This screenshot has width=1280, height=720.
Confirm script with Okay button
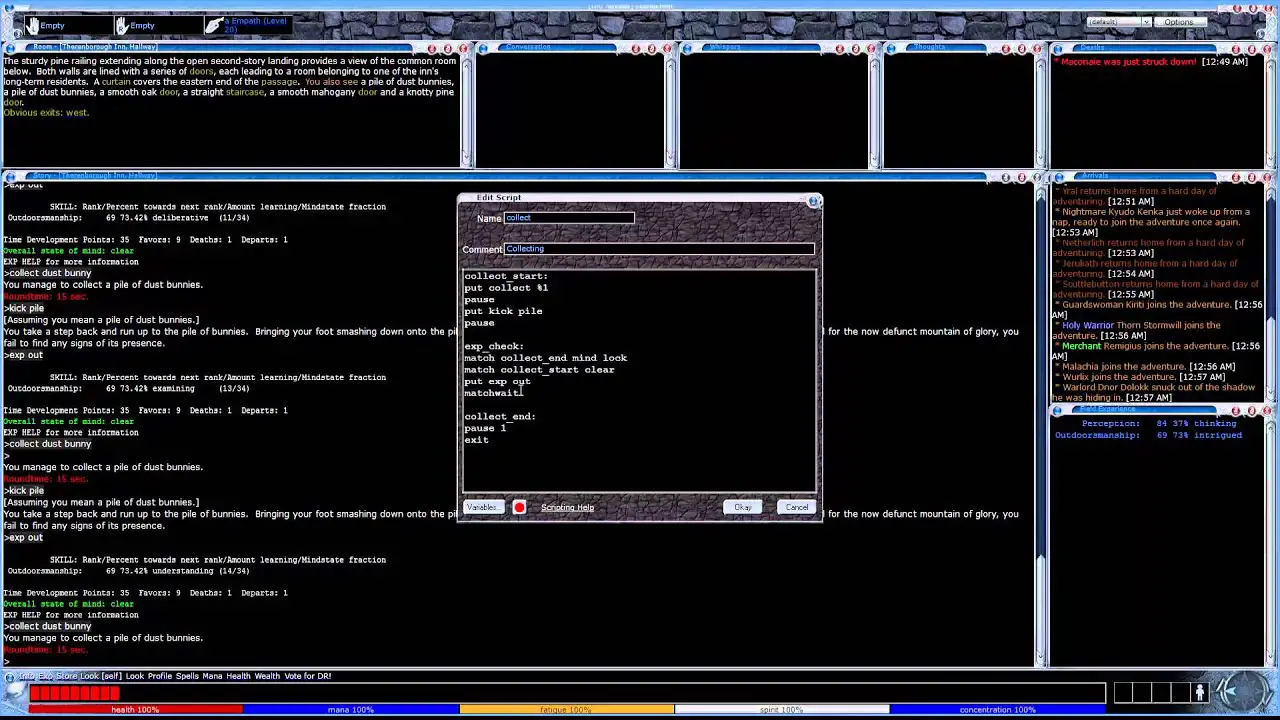[x=742, y=507]
